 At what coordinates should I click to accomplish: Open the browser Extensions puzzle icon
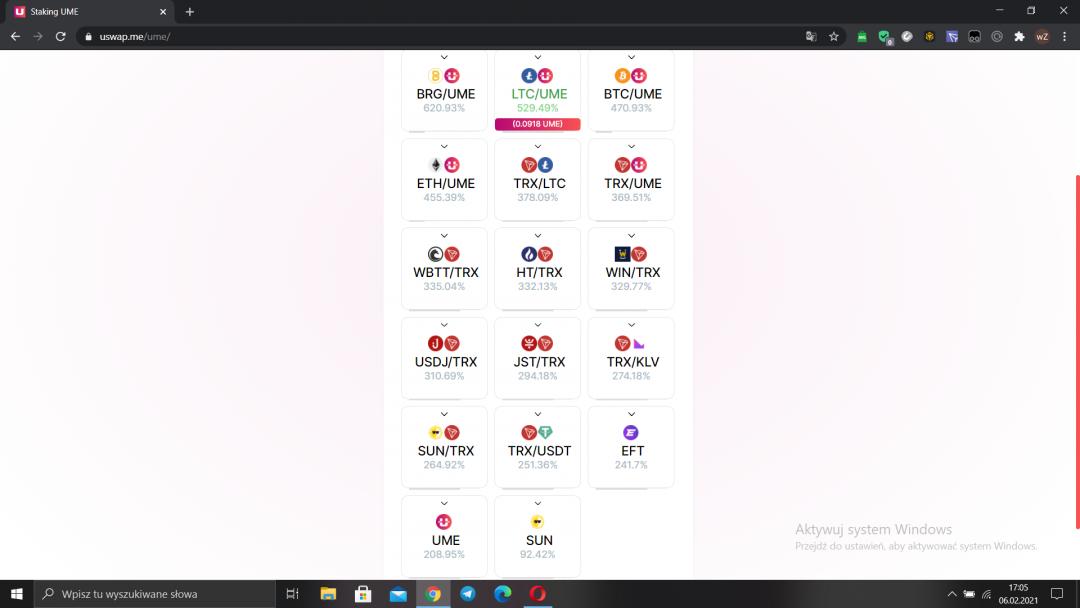[x=1019, y=37]
